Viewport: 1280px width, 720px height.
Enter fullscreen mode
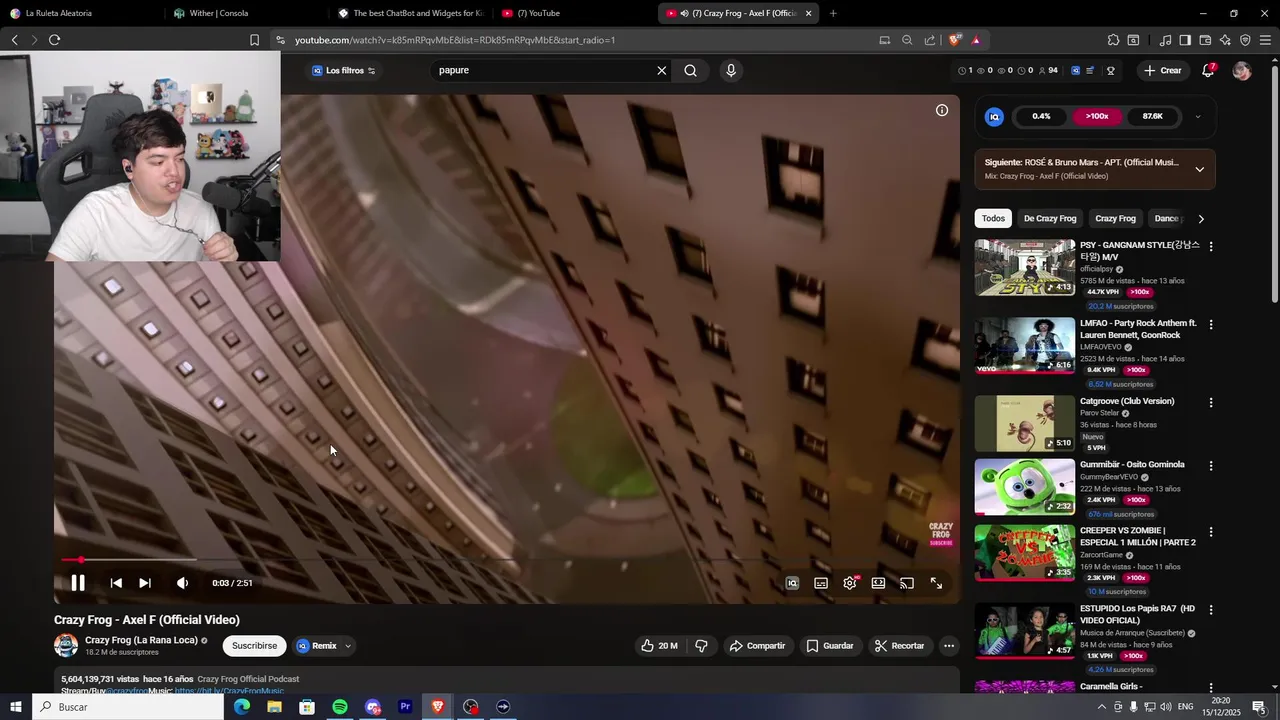coord(936,583)
